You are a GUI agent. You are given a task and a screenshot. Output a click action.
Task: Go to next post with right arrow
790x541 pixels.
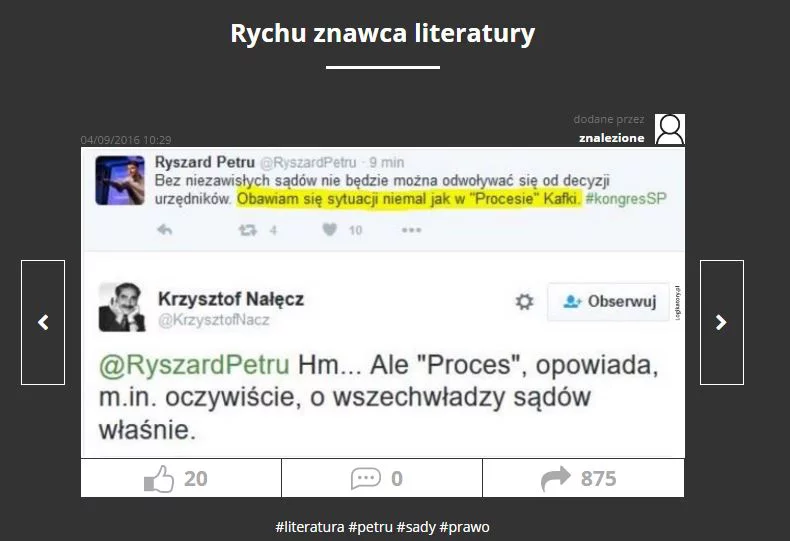721,322
